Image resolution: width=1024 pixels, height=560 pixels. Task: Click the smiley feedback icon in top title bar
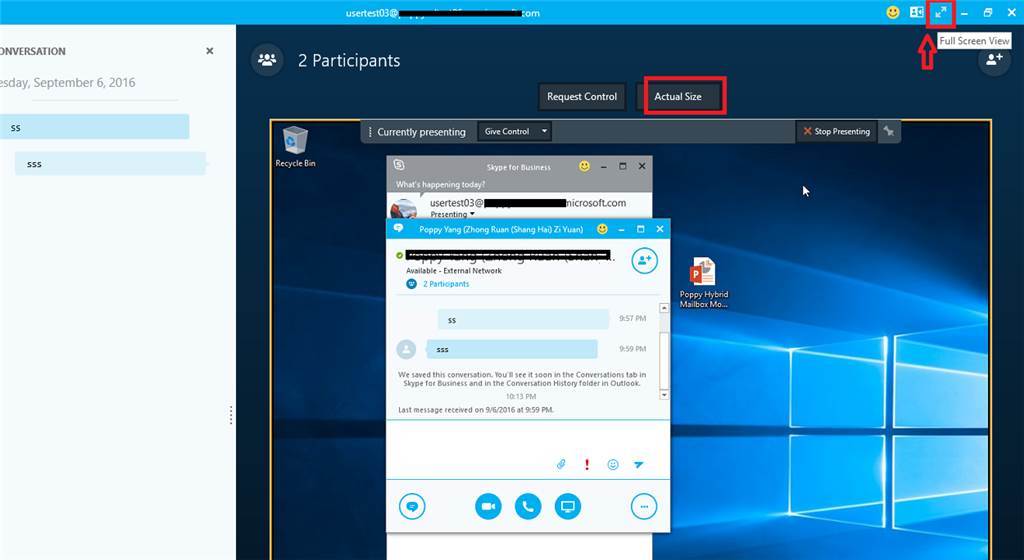892,12
